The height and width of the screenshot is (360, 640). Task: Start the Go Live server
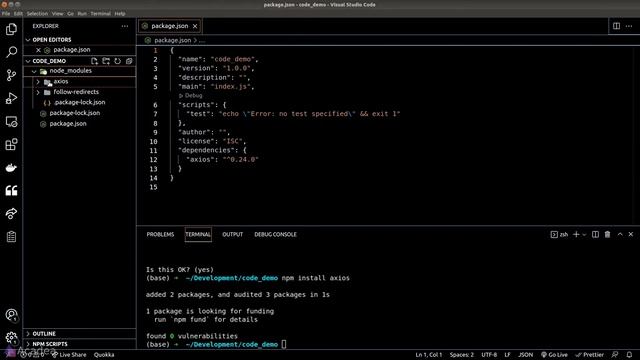[554, 355]
